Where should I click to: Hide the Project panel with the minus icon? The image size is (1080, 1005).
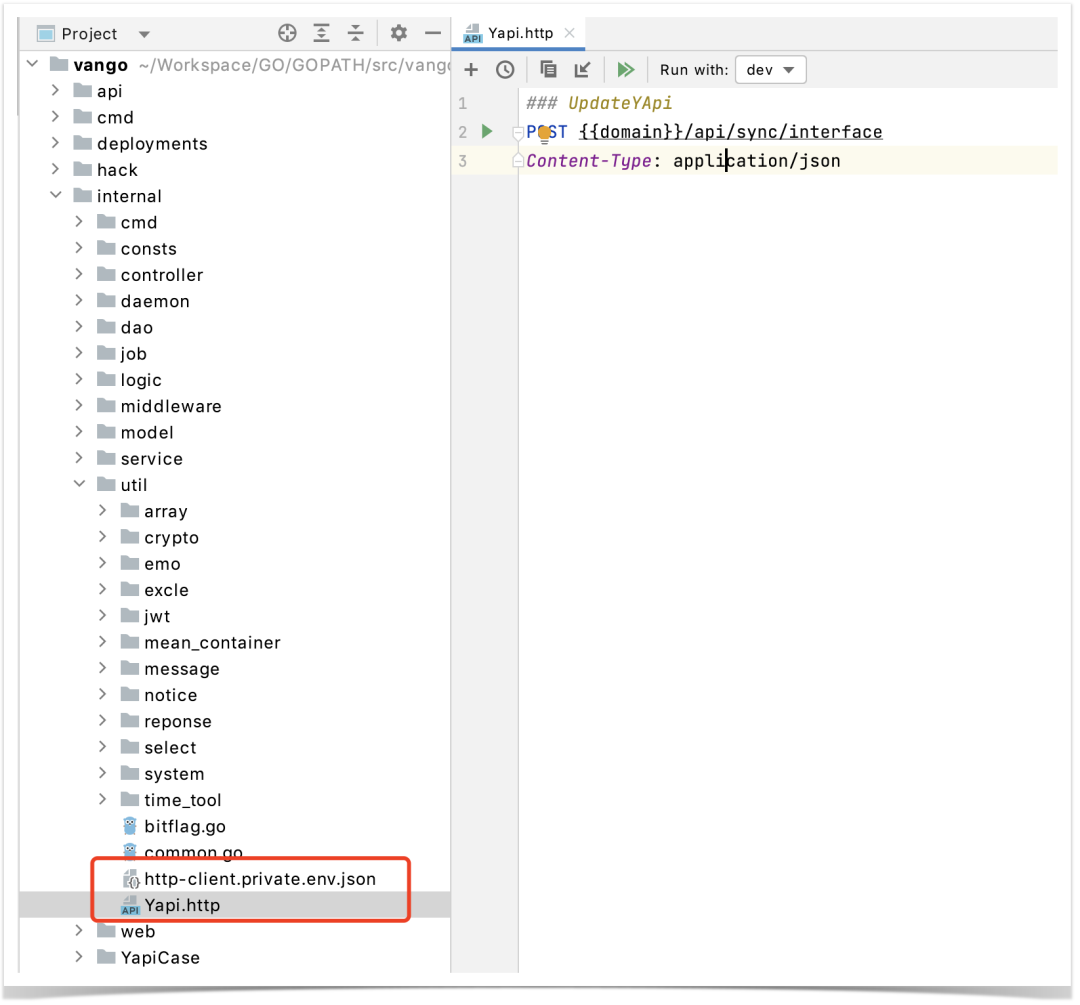click(x=433, y=33)
